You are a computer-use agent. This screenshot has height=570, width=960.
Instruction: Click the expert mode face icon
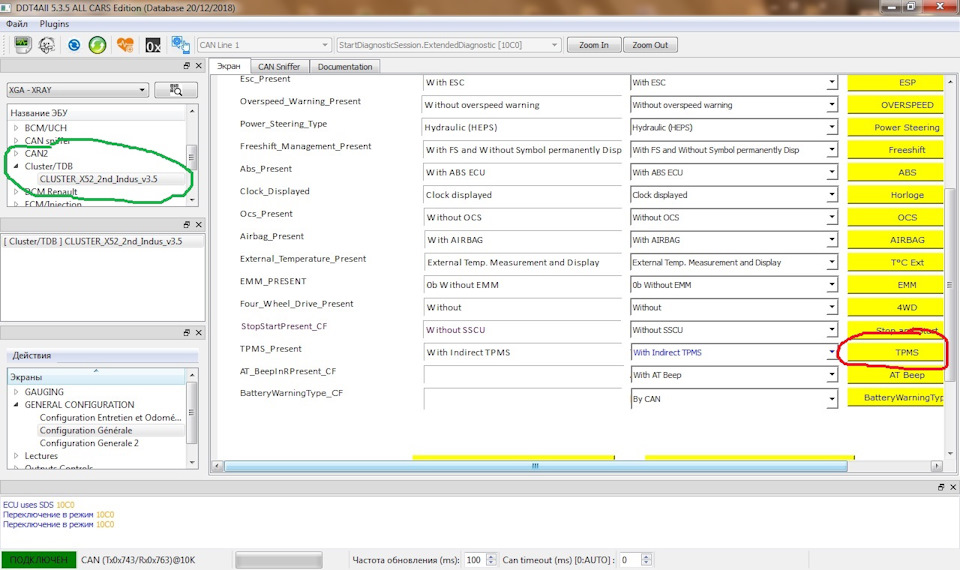[47, 45]
